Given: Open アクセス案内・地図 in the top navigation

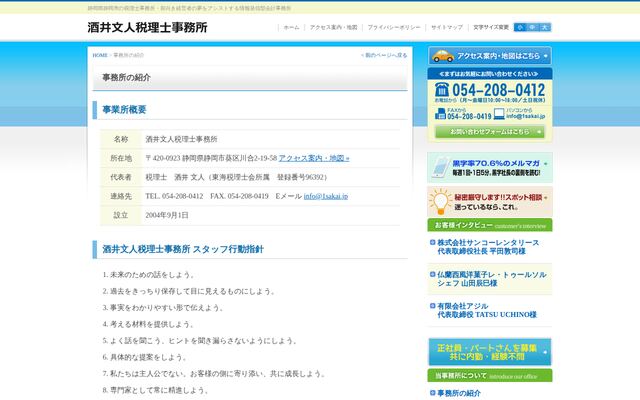Looking at the screenshot, I should (333, 27).
